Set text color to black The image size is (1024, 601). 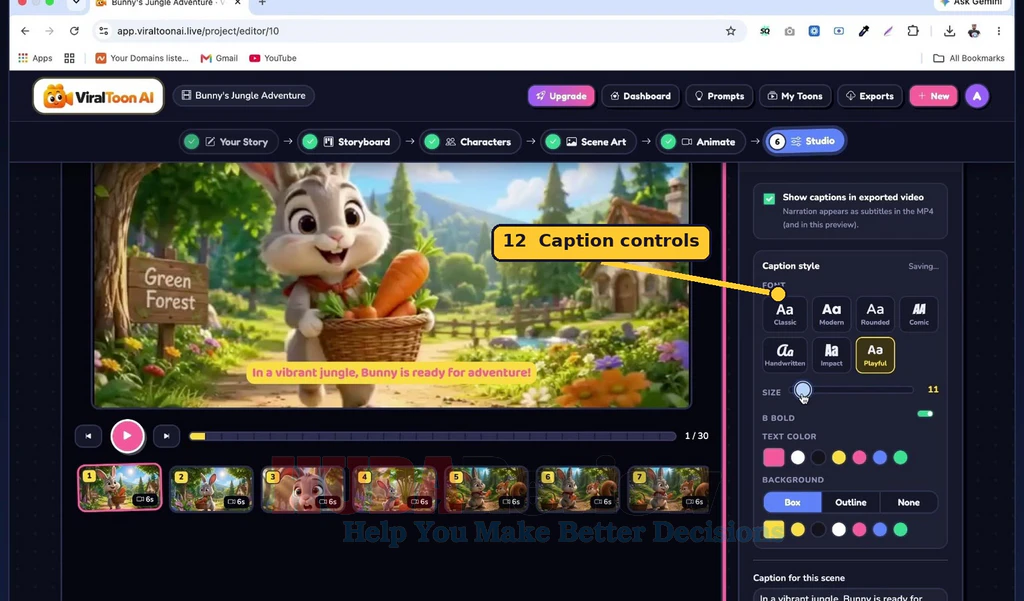pos(818,457)
